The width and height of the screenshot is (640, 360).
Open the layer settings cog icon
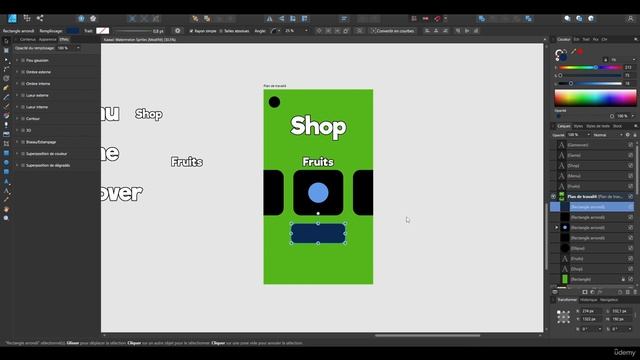(628, 135)
